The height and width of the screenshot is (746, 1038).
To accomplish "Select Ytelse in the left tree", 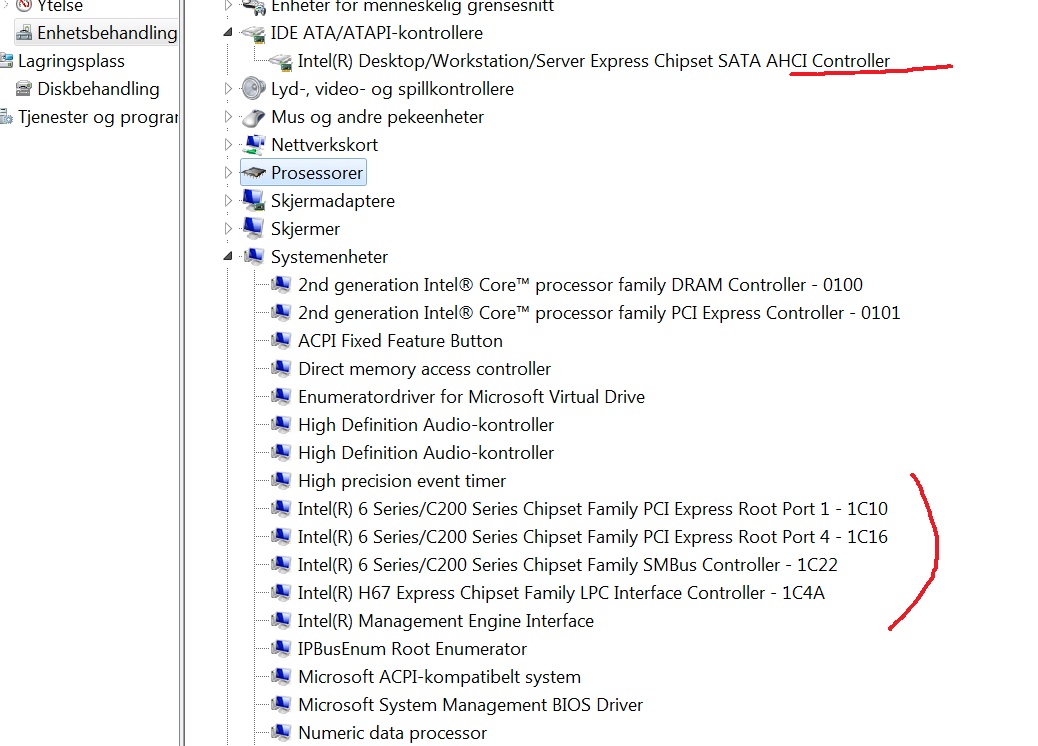I will 60,6.
